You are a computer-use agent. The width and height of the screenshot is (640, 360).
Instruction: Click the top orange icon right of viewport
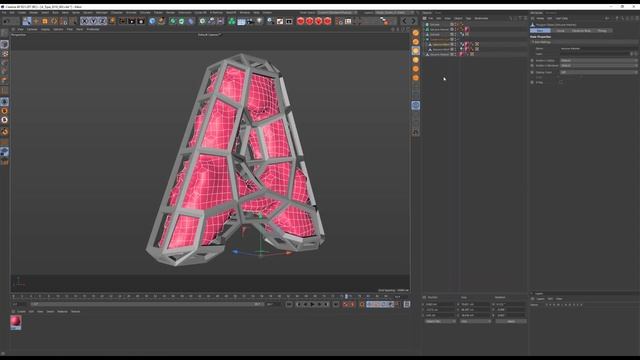[x=416, y=33]
